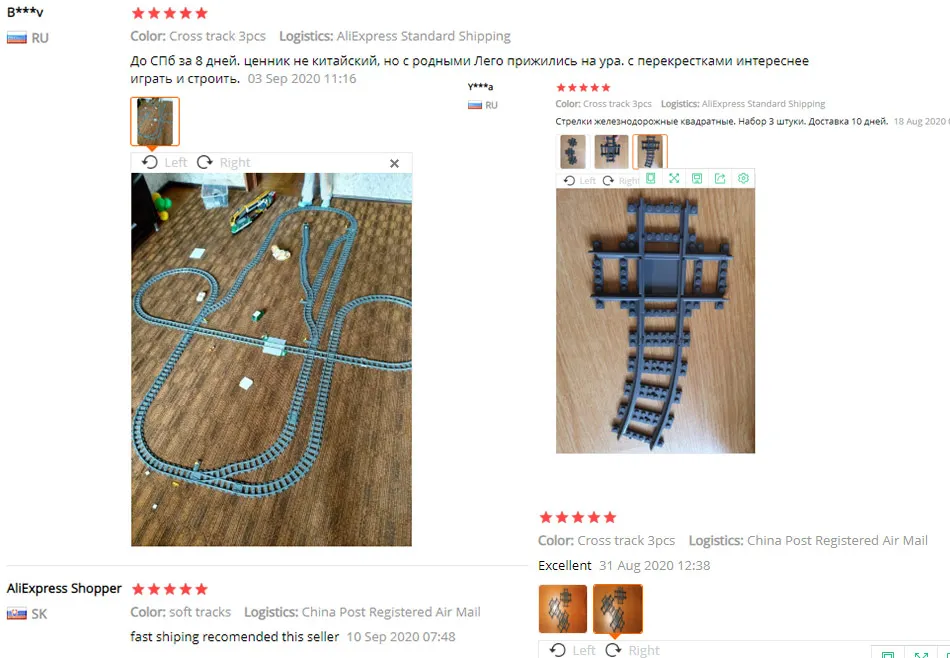Rotate B***v's review photo right
The image size is (950, 658).
click(x=224, y=162)
